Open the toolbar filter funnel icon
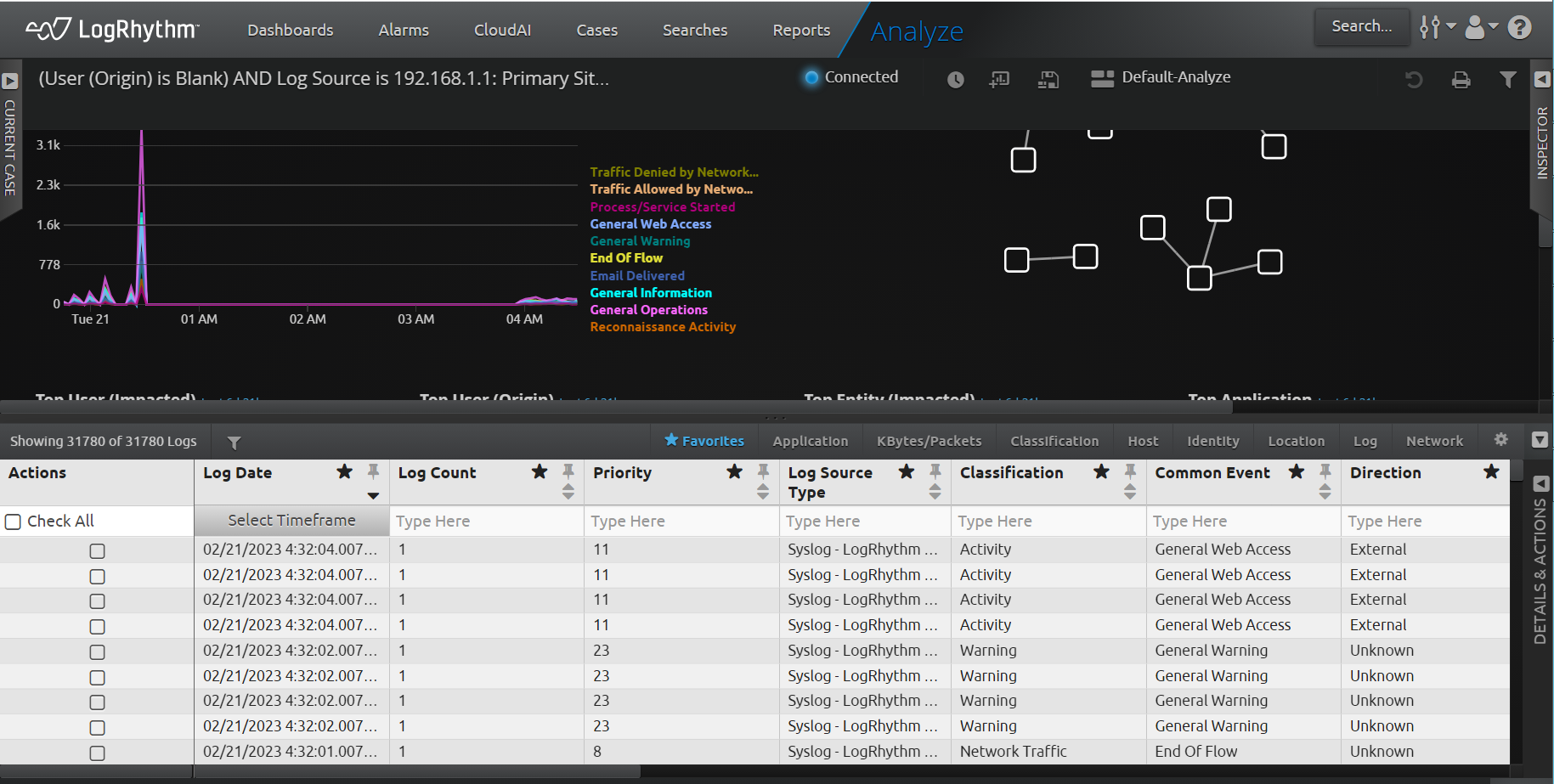The width and height of the screenshot is (1554, 784). [1508, 79]
